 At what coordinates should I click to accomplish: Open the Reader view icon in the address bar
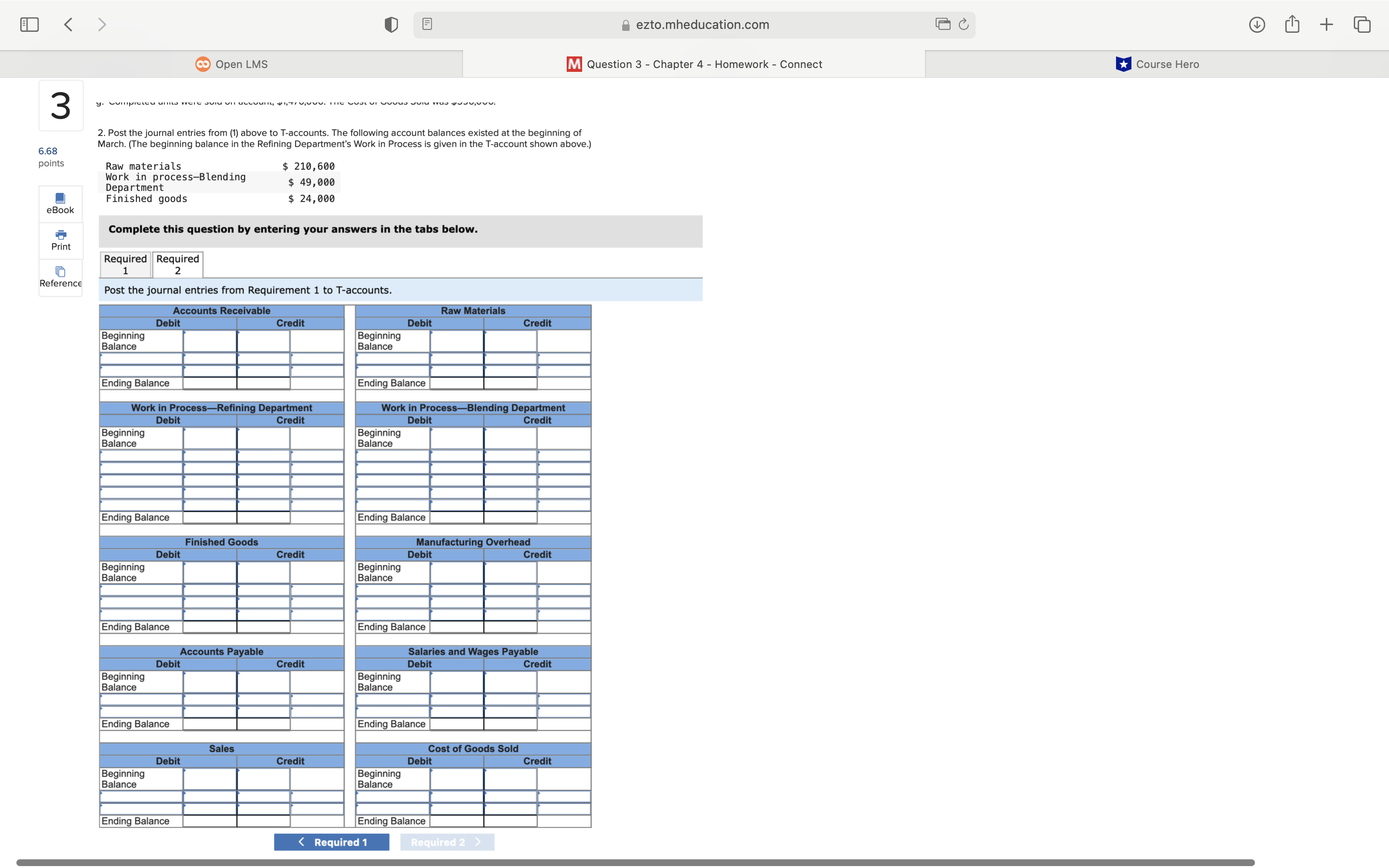427,24
